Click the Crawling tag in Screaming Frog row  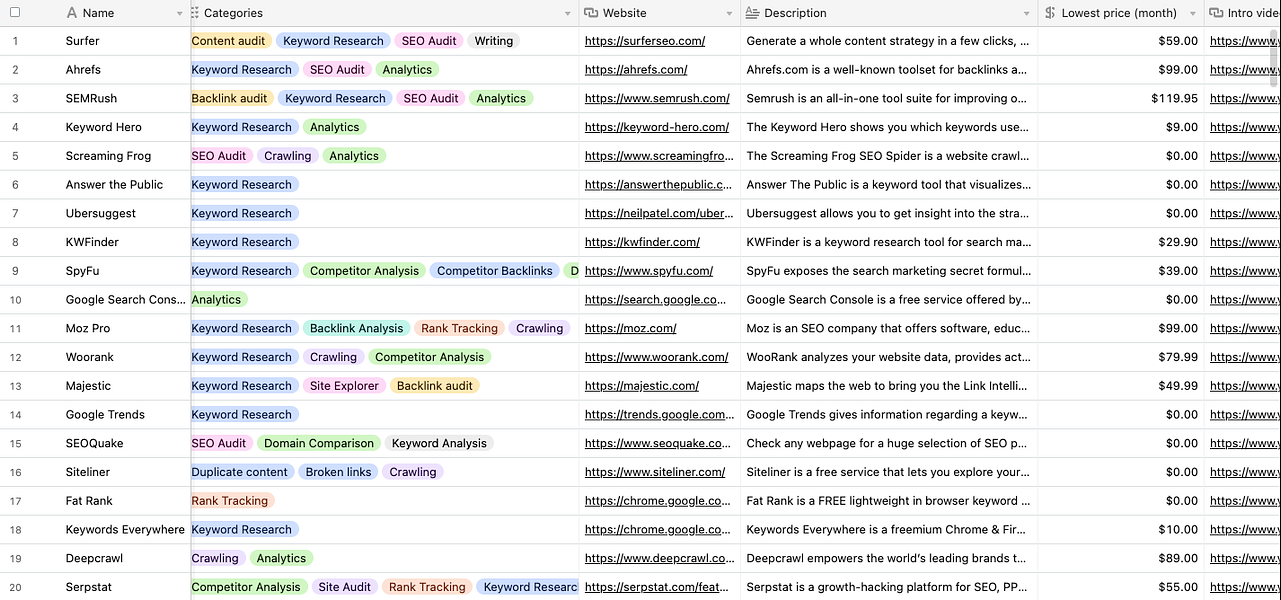(288, 156)
